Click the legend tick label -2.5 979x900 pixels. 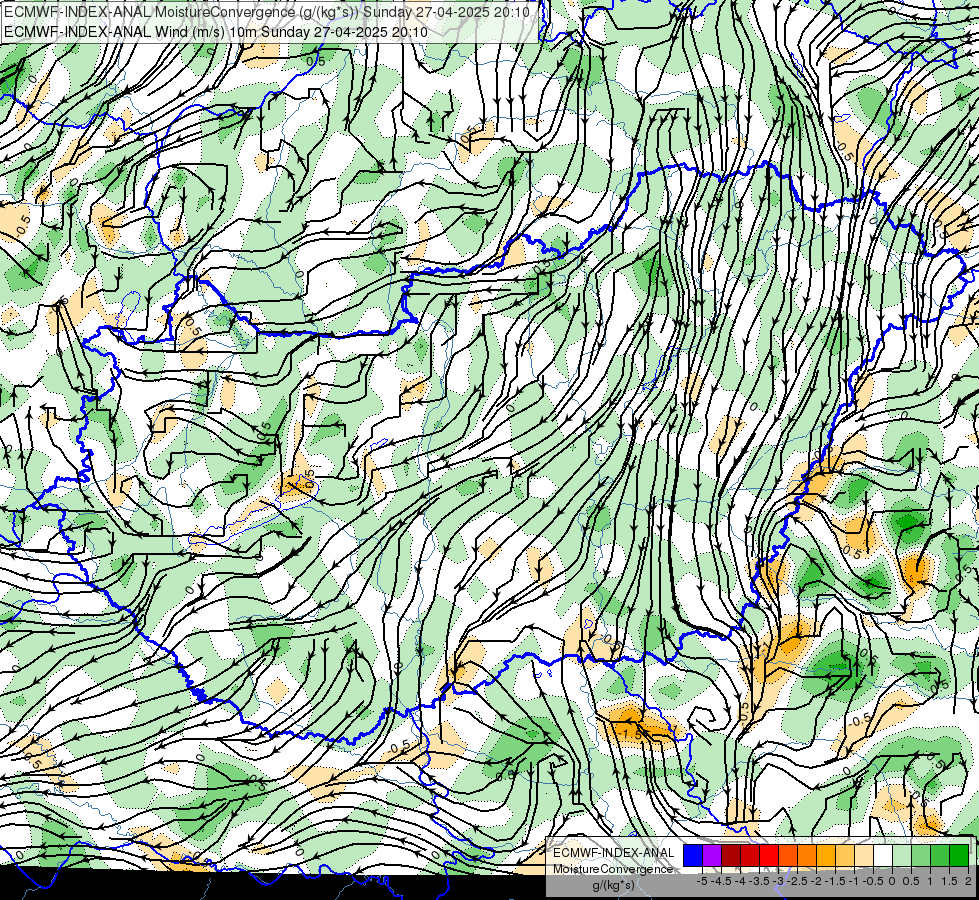(797, 881)
